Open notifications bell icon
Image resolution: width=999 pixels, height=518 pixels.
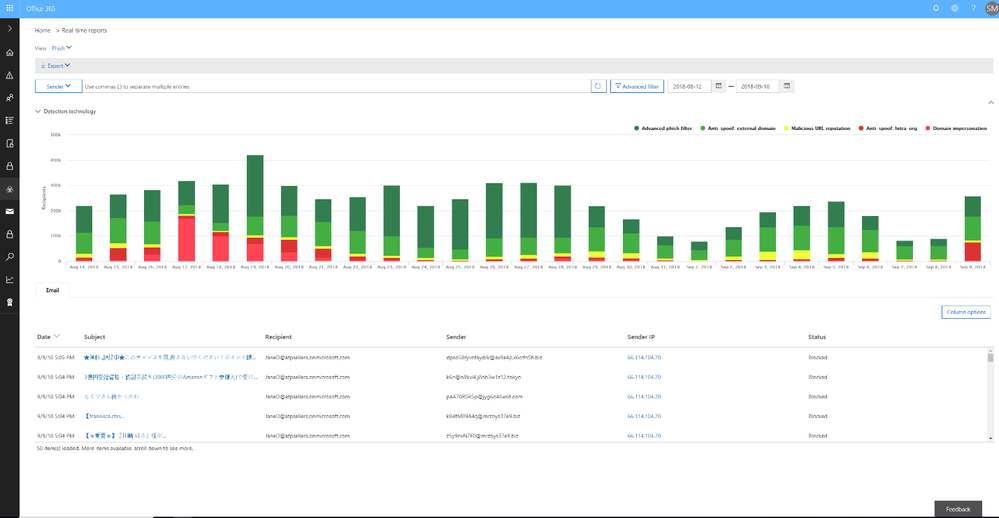(936, 8)
